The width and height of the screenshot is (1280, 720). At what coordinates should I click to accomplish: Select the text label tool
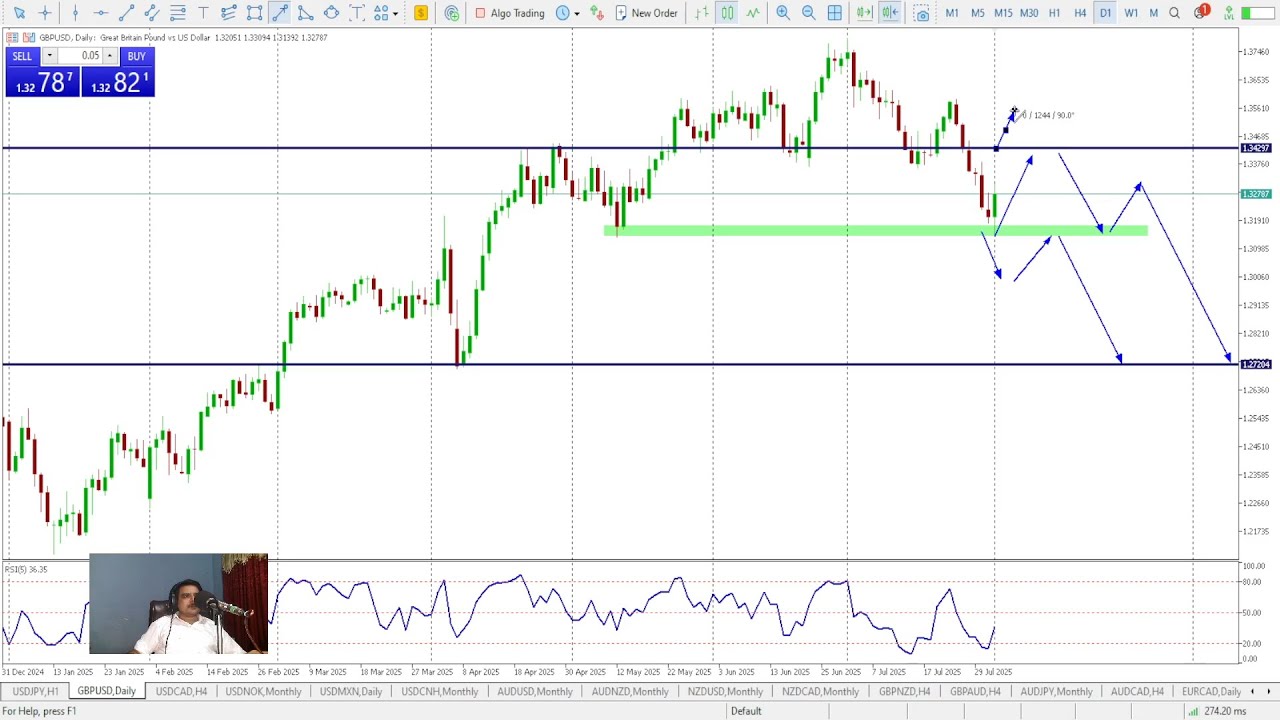click(203, 13)
